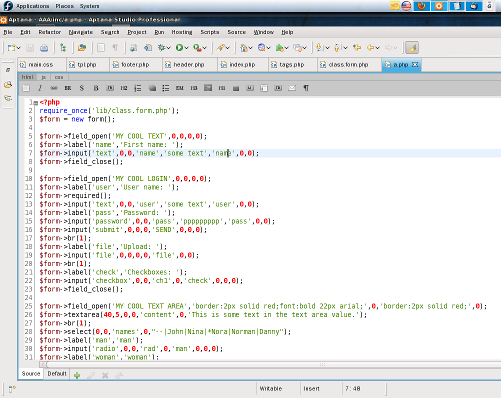Open the Scripts menu
The height and width of the screenshot is (398, 501).
tap(210, 32)
